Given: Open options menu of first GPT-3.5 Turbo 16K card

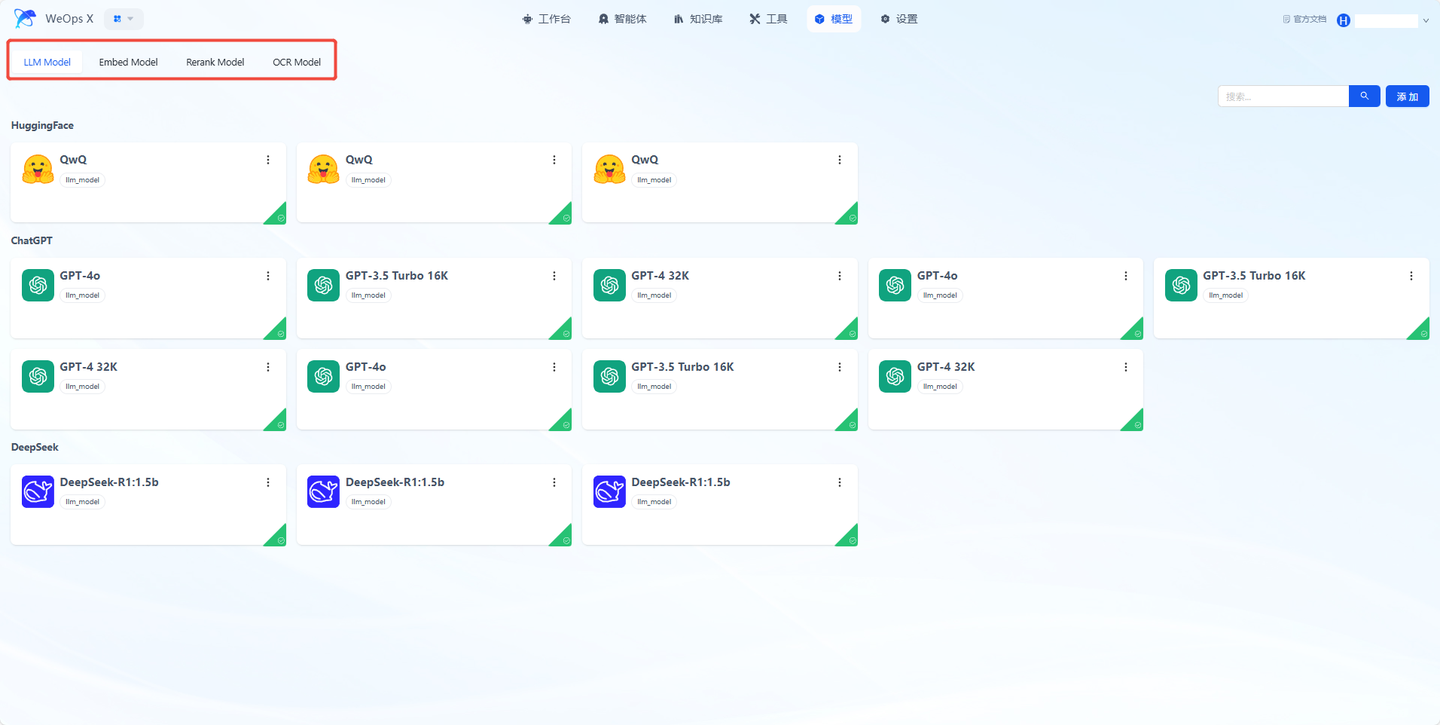Looking at the screenshot, I should click(x=554, y=276).
